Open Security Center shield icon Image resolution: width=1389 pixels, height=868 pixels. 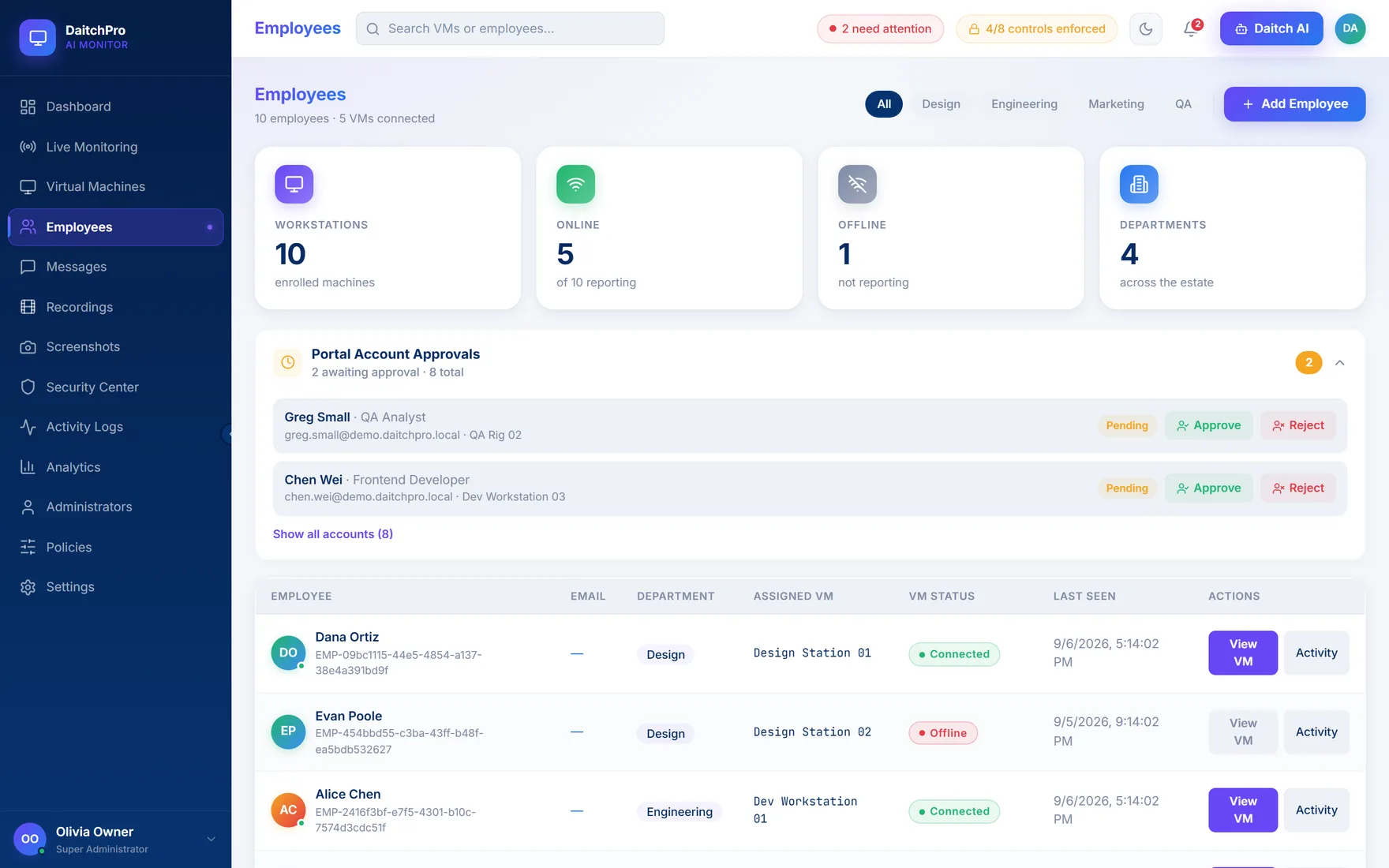pyautogui.click(x=28, y=387)
